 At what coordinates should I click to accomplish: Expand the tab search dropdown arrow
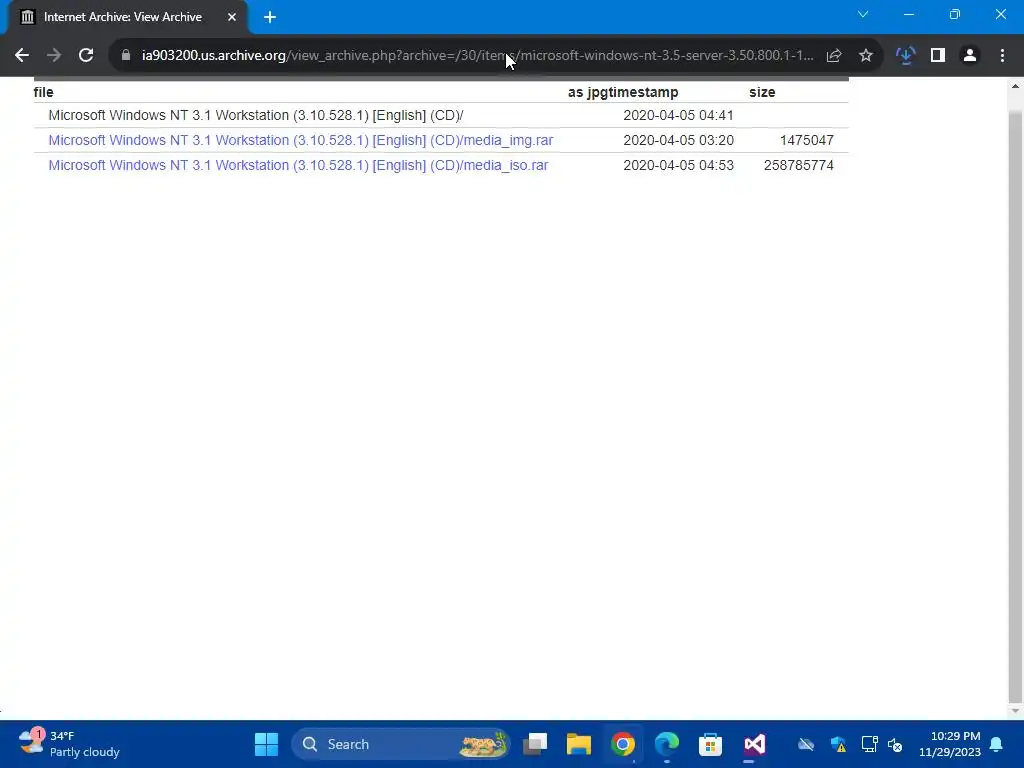click(x=863, y=14)
